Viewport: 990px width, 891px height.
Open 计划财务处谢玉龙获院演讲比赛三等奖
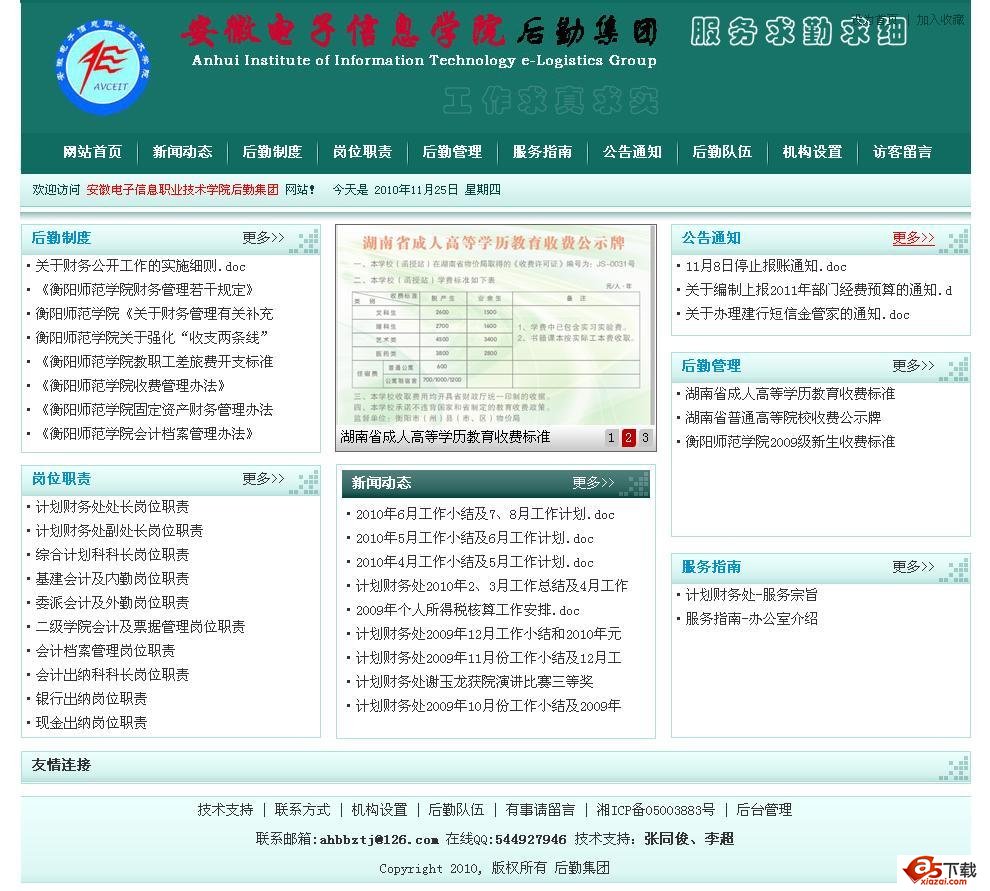(475, 682)
